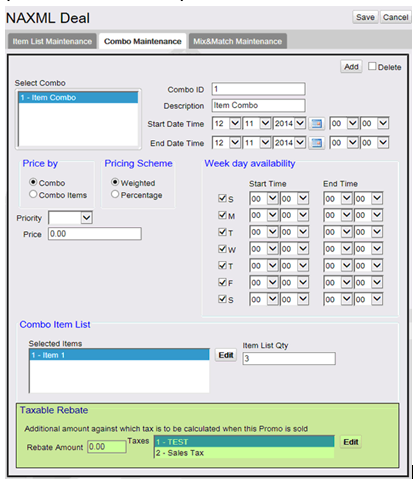Uncheck the Wednesday (W) availability checkbox
Viewport: 413px width, 482px height.
(x=222, y=248)
